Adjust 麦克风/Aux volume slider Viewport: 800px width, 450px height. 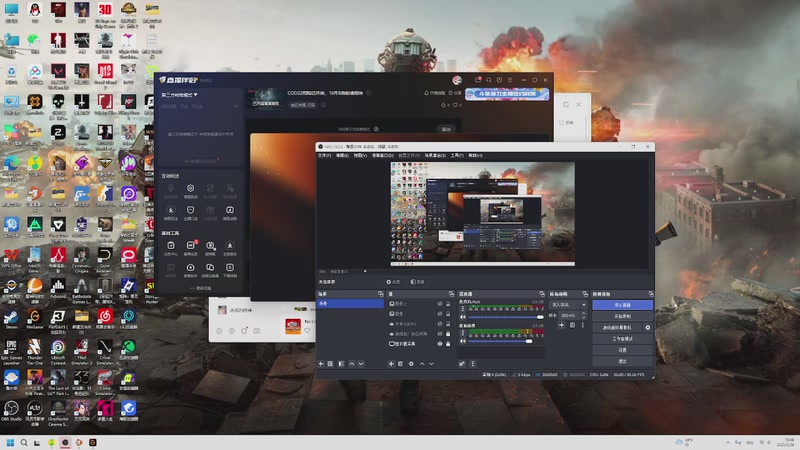click(x=506, y=317)
